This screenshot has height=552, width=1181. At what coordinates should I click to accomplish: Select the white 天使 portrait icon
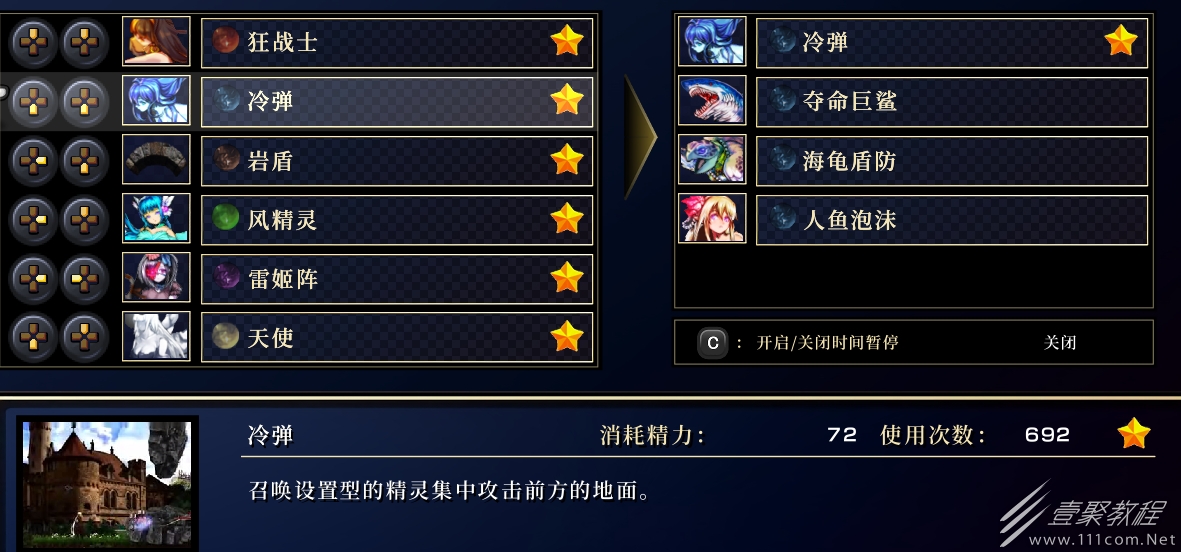(x=156, y=337)
